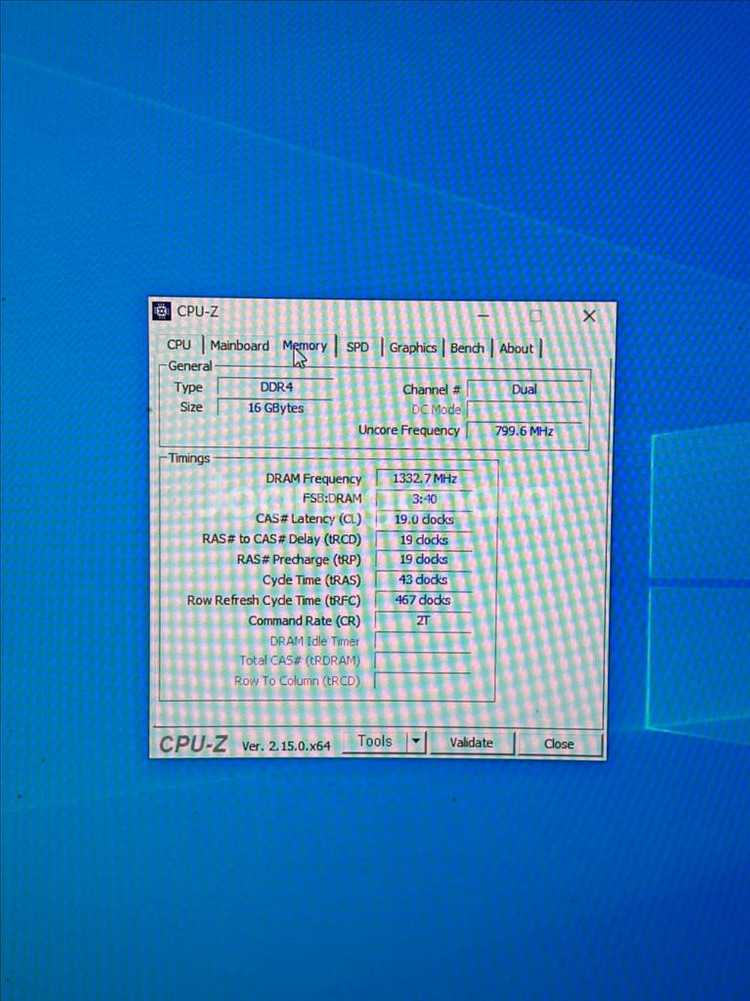Click the DRAM Frequency label

tap(313, 479)
